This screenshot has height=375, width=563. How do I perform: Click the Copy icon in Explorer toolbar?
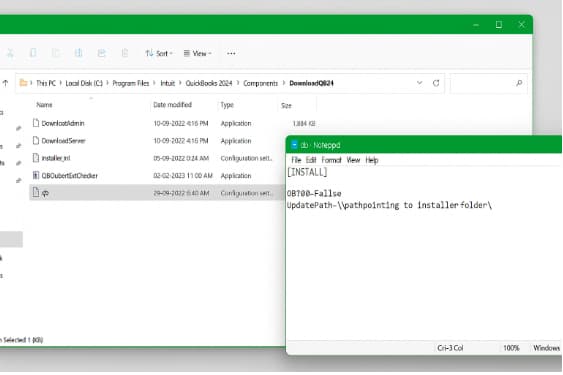pos(33,53)
